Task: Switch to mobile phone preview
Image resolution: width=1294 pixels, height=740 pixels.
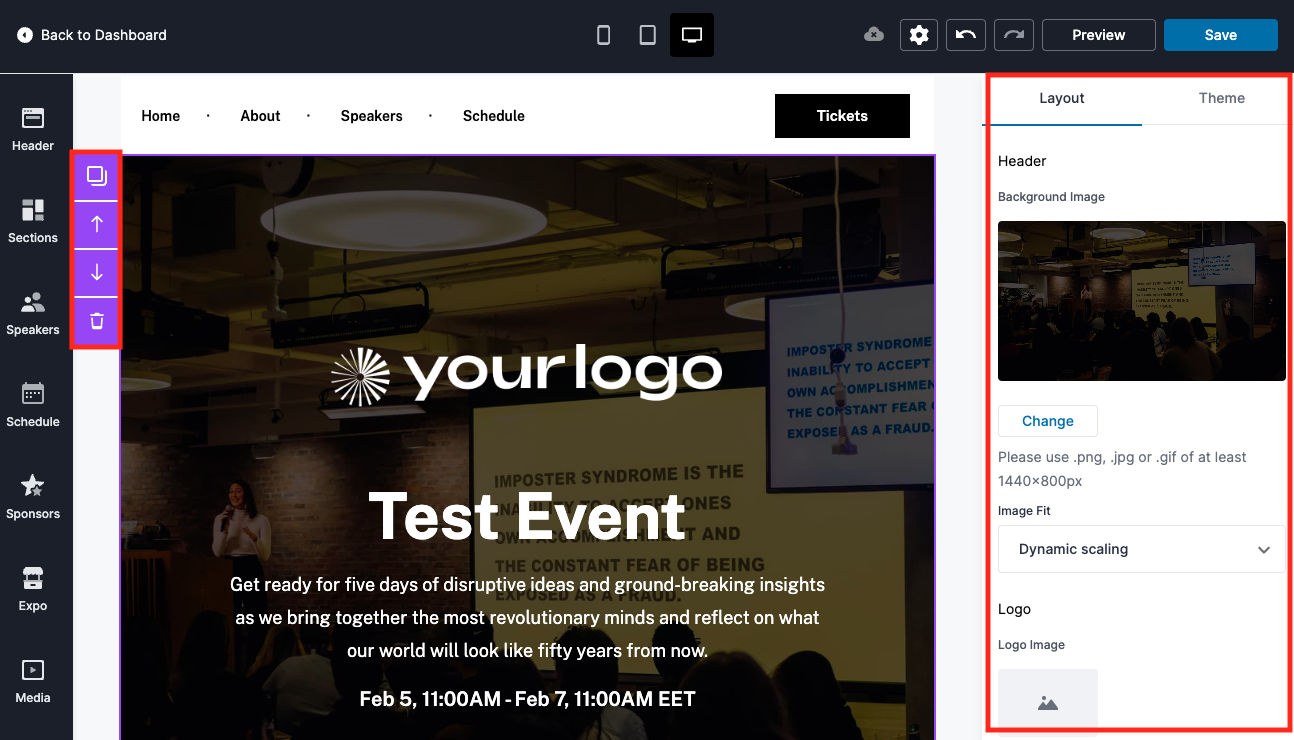Action: point(603,35)
